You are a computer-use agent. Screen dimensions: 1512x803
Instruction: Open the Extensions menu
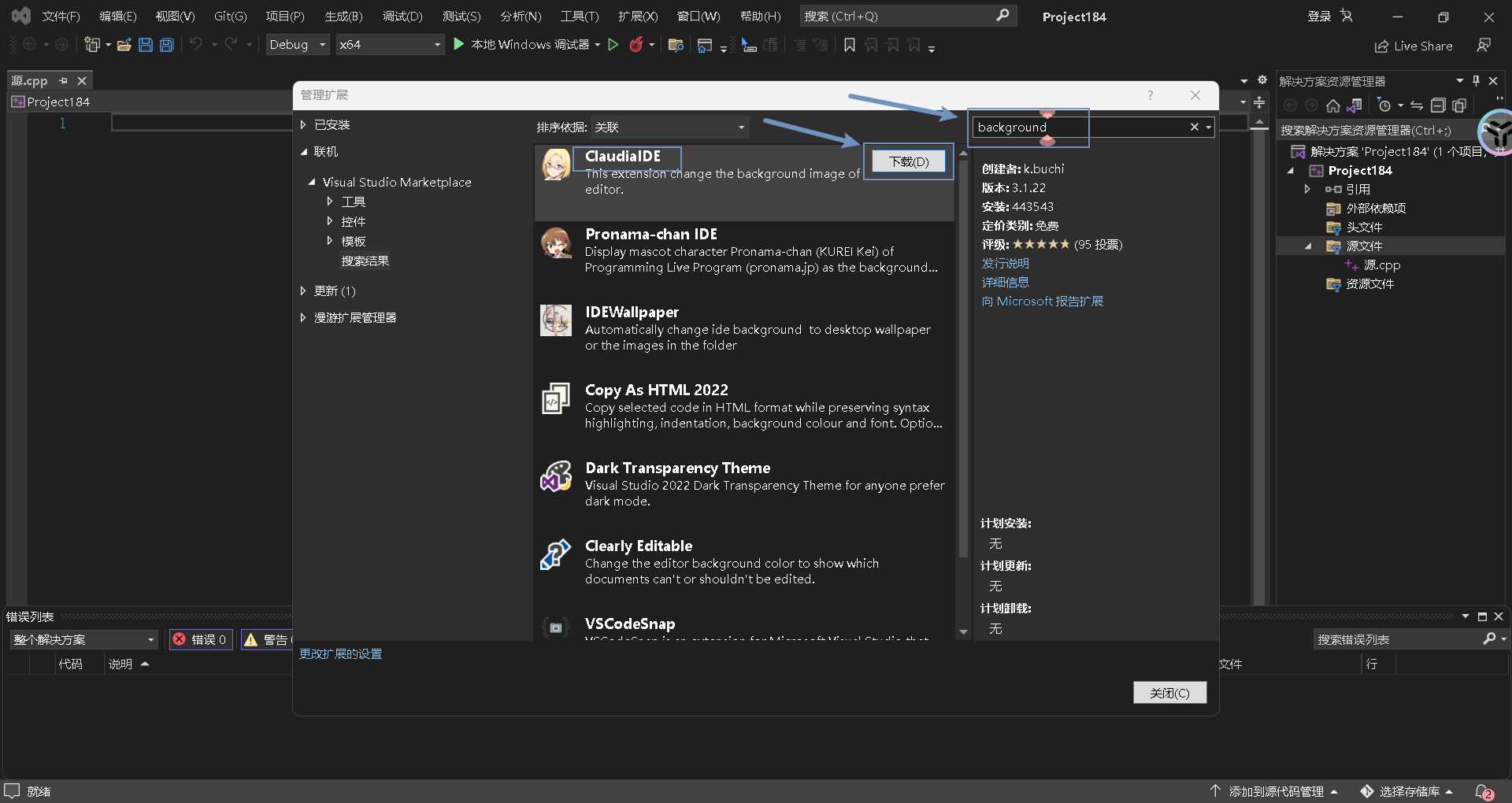(638, 16)
